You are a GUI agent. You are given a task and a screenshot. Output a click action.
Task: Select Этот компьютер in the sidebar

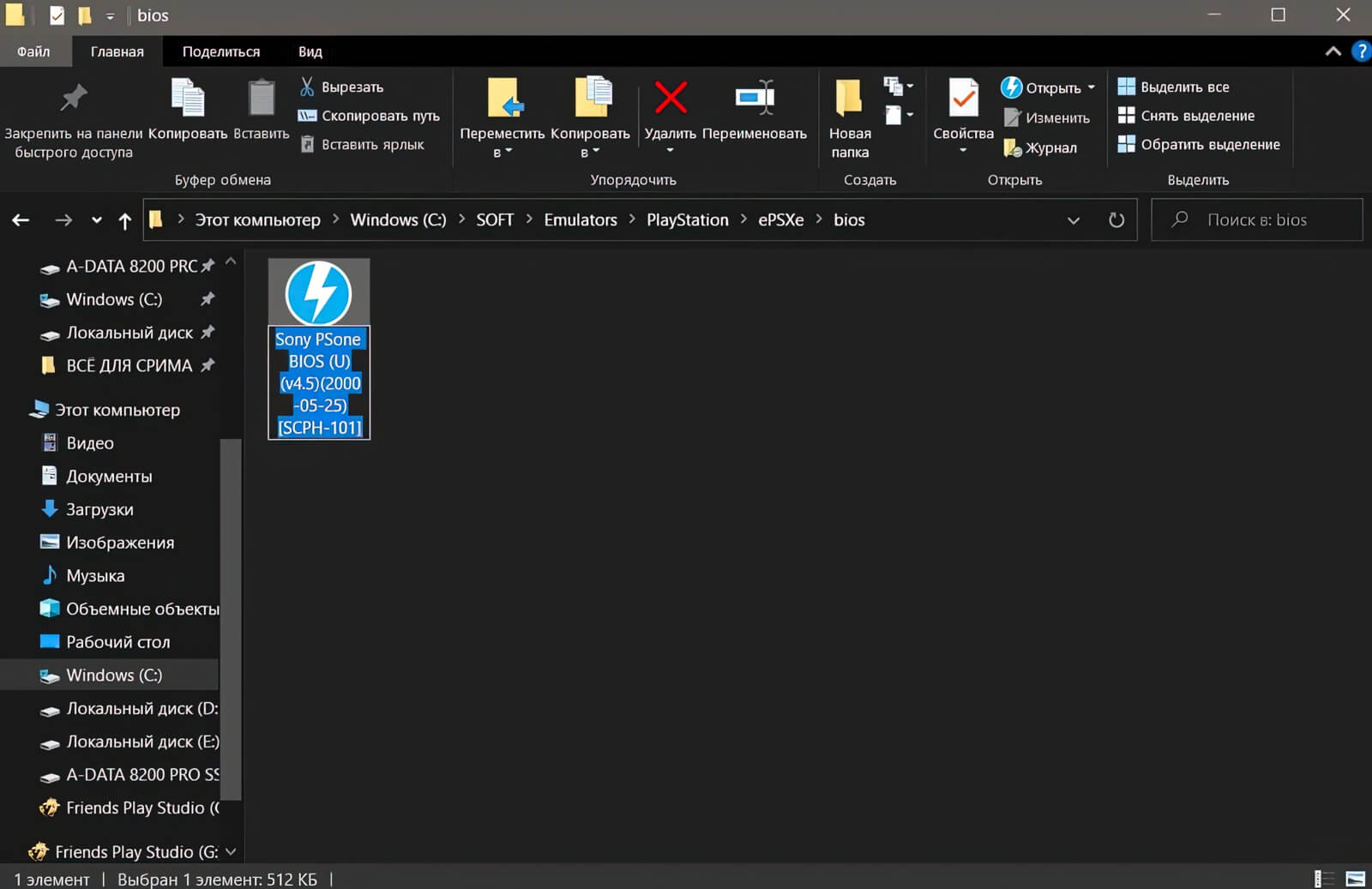pos(105,410)
